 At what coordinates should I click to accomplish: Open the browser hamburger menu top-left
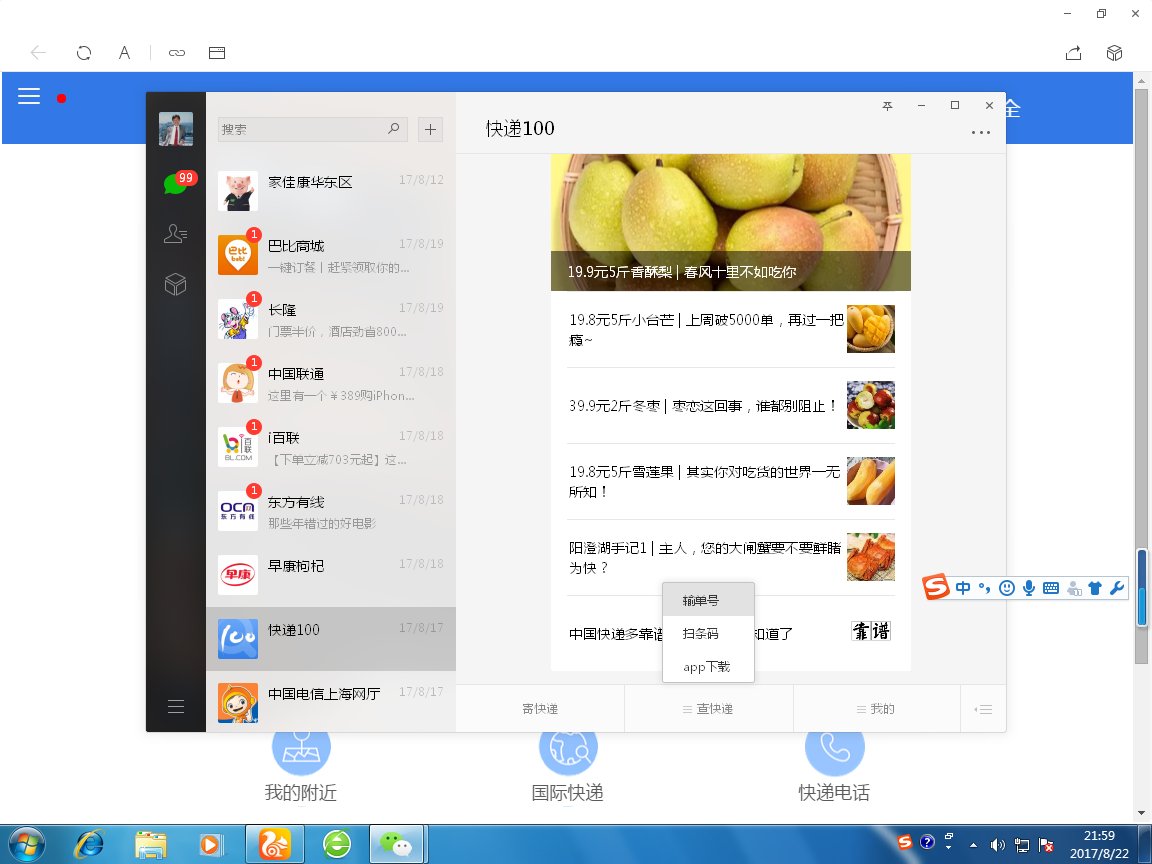coord(29,96)
